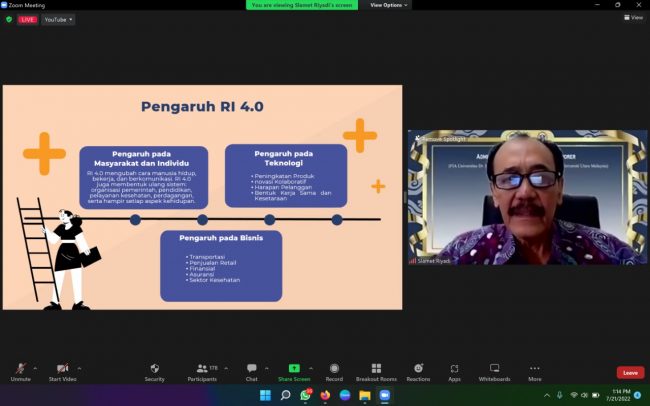Open the More options menu

(x=535, y=372)
